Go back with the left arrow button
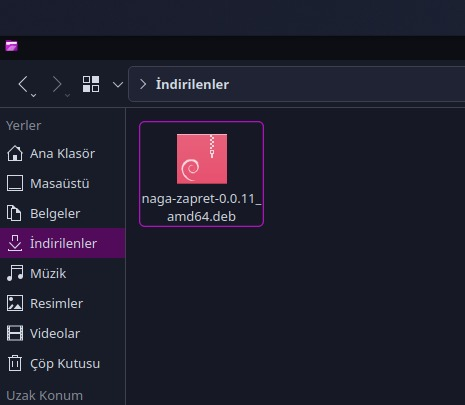This screenshot has width=465, height=405. 23,84
